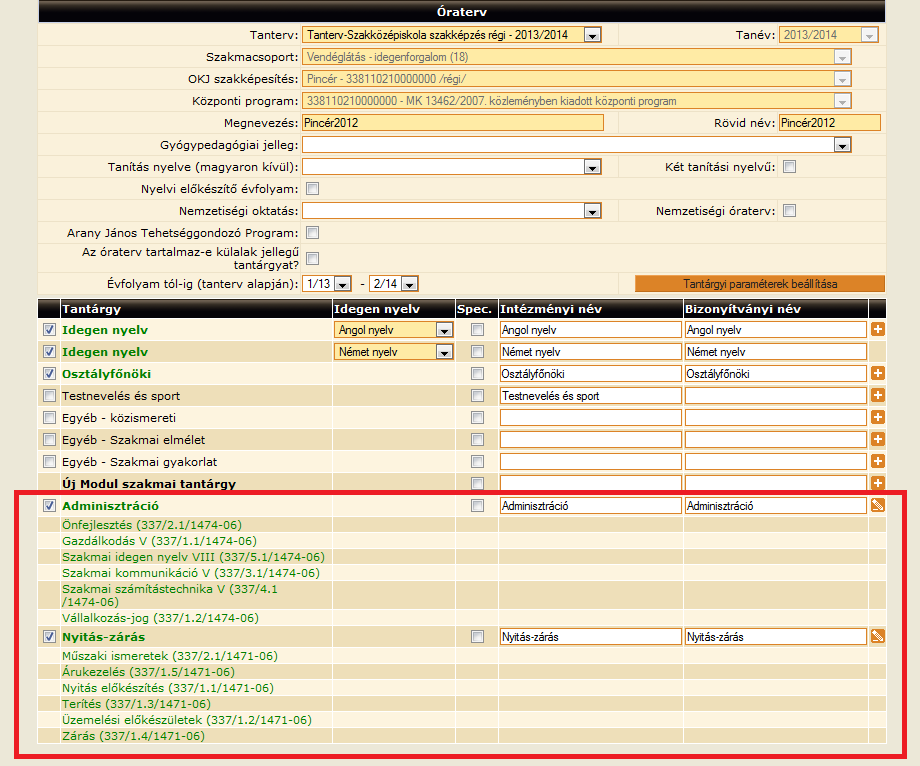Click Szakmai kommunikáció V module
The image size is (920, 766).
point(191,572)
